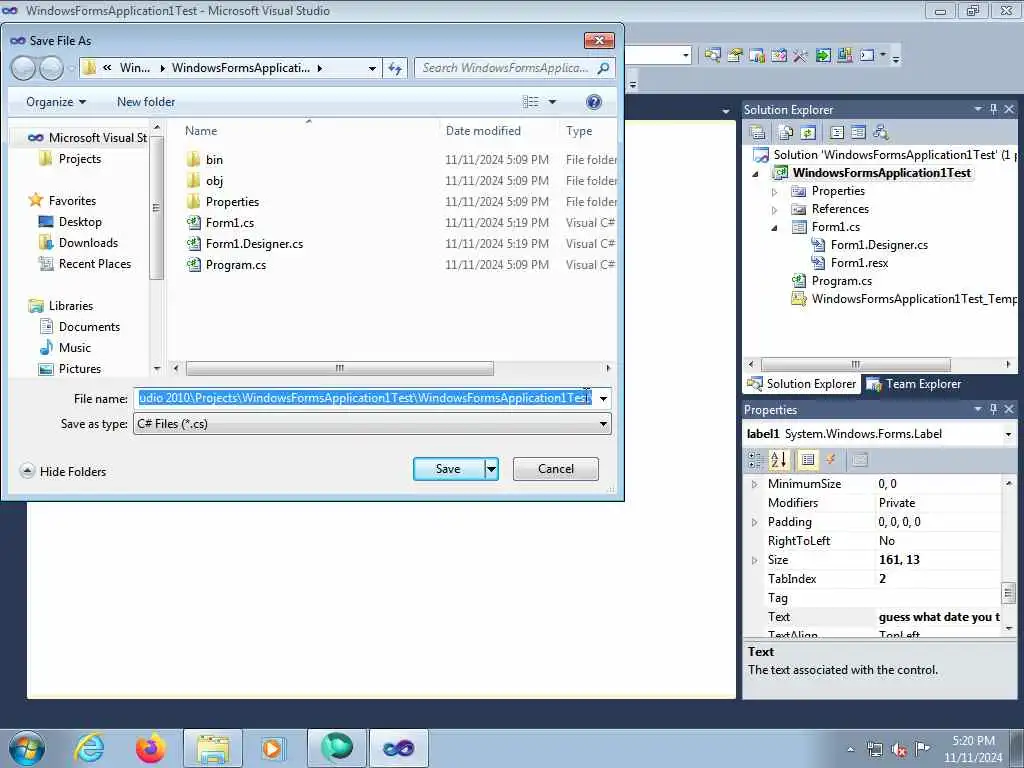Screen dimensions: 1024x768
Task: Click View Designer in Solution Explorer toolbar
Action: click(858, 133)
